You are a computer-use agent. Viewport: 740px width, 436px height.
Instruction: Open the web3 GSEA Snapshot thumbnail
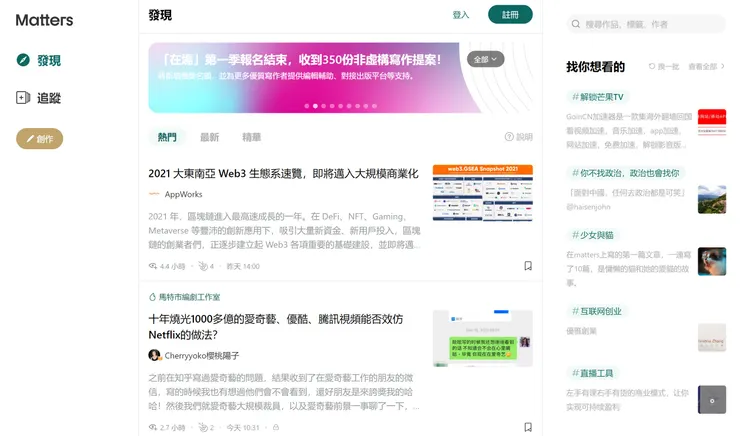coord(483,193)
